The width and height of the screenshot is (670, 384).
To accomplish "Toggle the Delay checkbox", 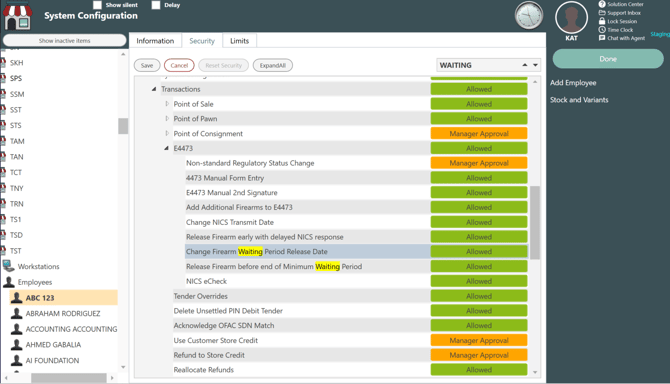I will [156, 5].
